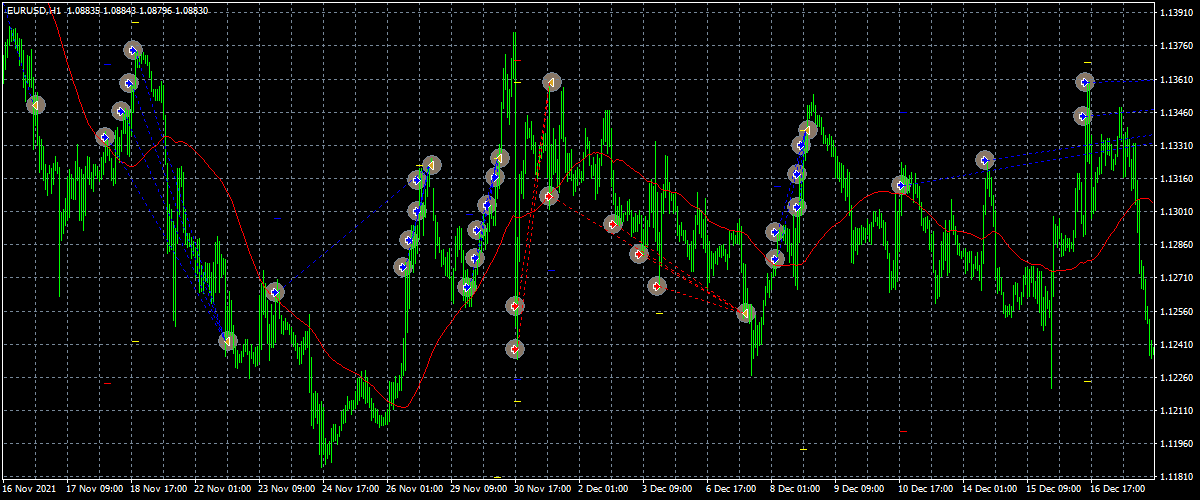Select the gold close marker above 6 Dec 17:00
Screen dimensions: 1200x500
point(745,314)
